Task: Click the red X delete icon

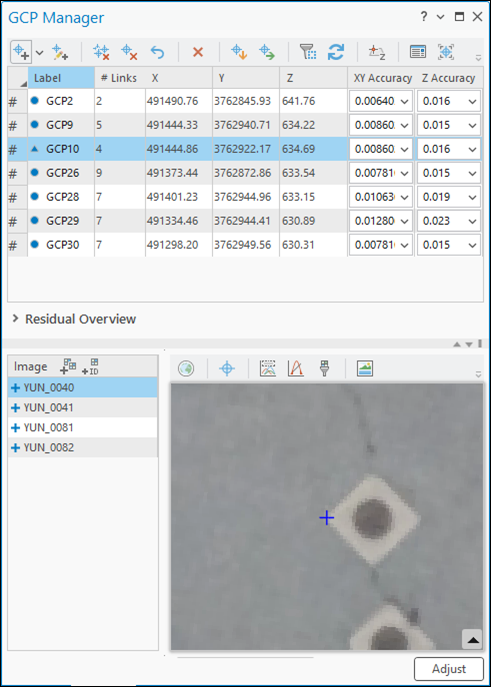Action: [x=198, y=52]
